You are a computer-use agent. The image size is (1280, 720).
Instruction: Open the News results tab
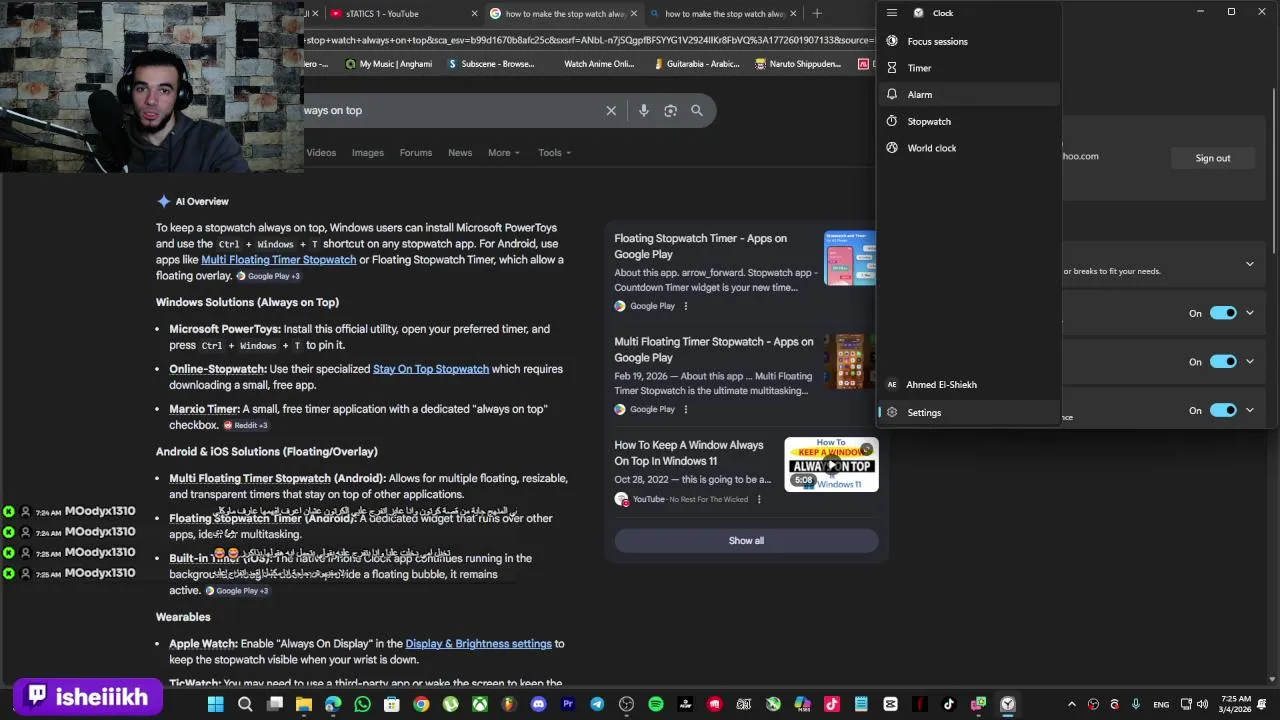point(460,152)
